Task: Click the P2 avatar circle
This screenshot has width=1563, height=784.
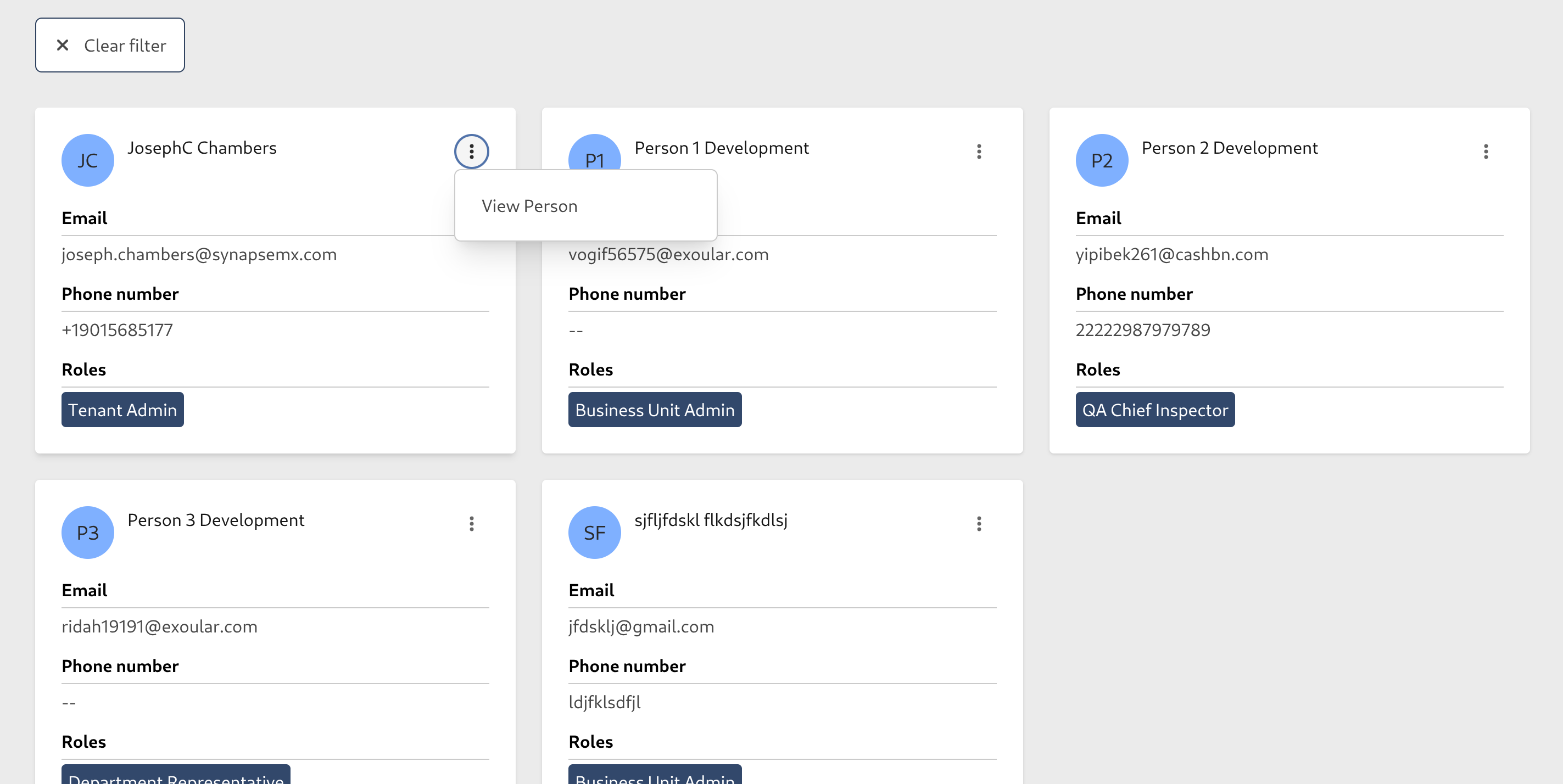Action: coord(1101,159)
